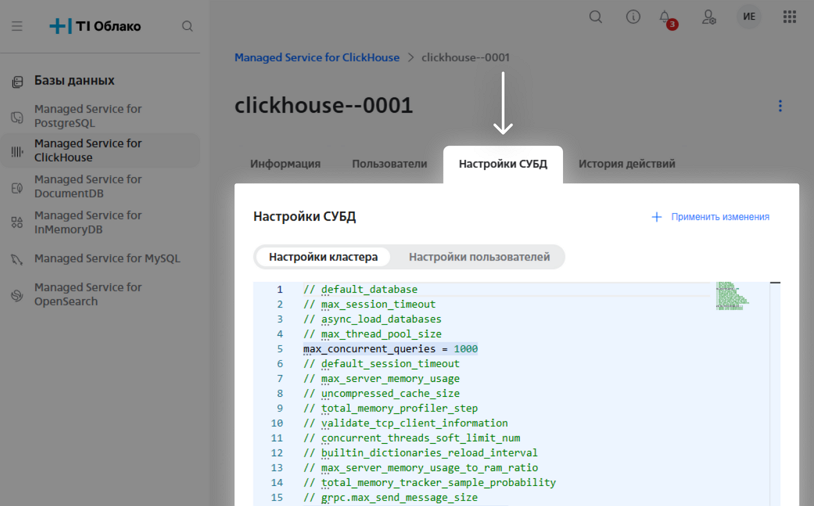This screenshot has width=814, height=506.
Task: Open the top bar search icon
Action: [596, 17]
